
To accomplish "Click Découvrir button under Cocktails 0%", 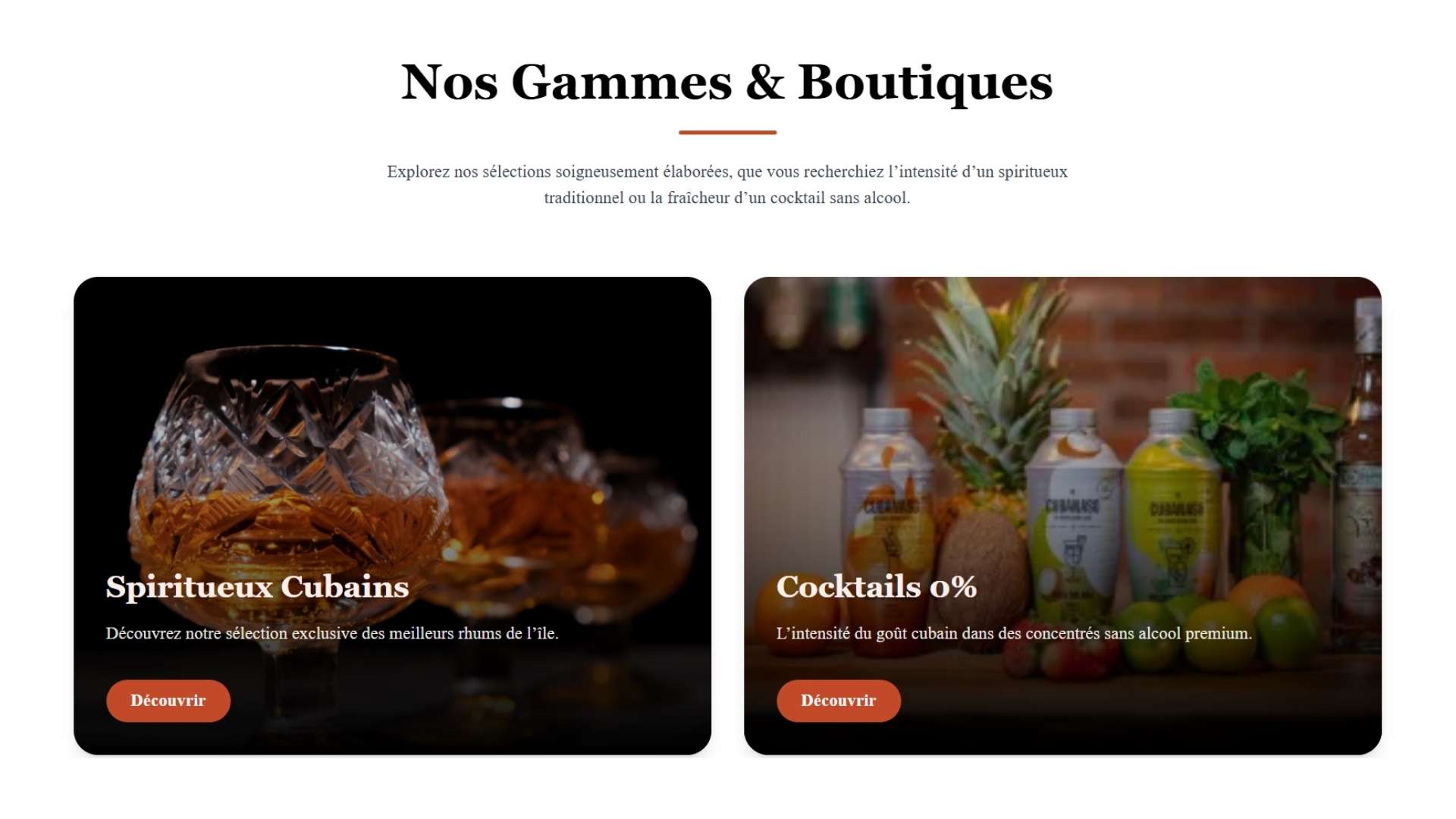I will pos(839,701).
